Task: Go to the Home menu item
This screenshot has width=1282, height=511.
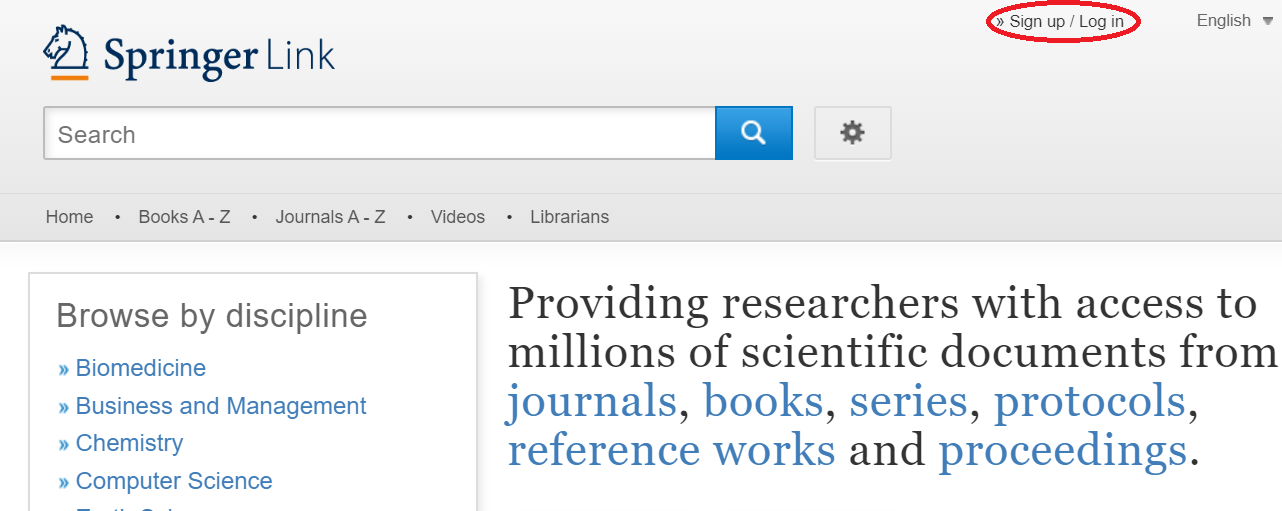Action: tap(70, 217)
